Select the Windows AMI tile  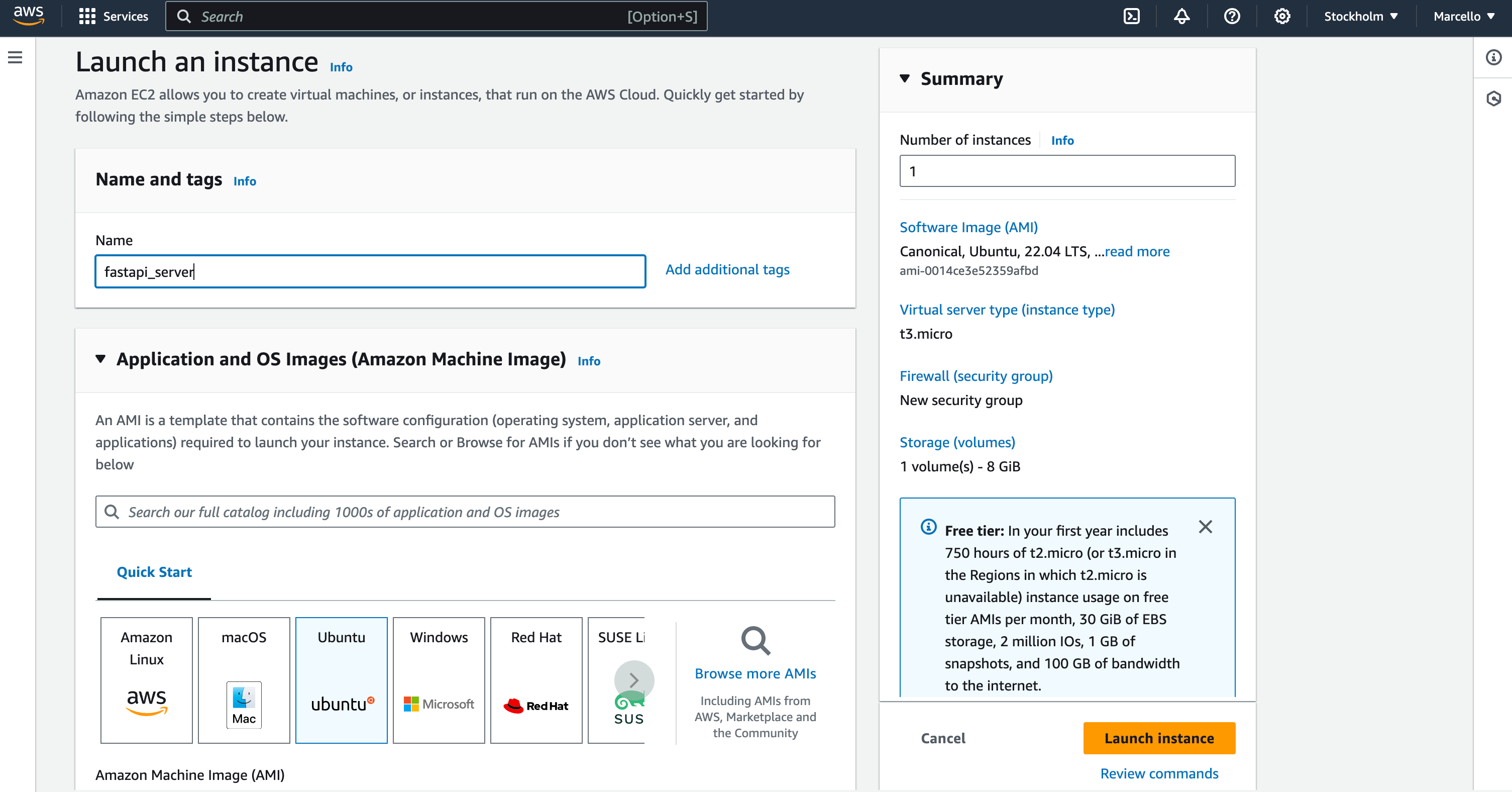click(439, 680)
